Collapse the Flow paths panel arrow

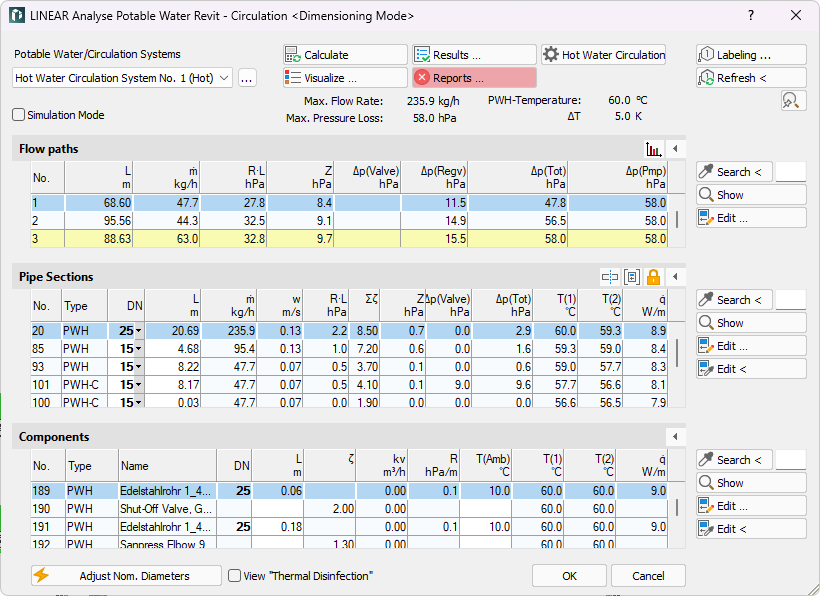(x=675, y=149)
